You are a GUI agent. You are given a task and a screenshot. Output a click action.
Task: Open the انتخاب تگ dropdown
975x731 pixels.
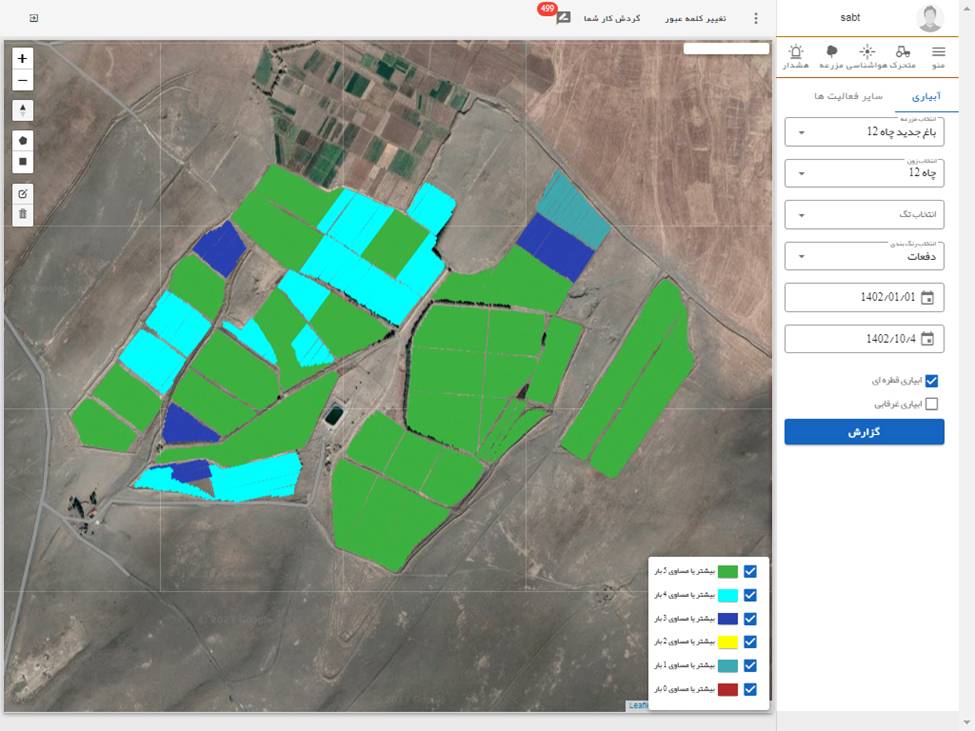864,214
